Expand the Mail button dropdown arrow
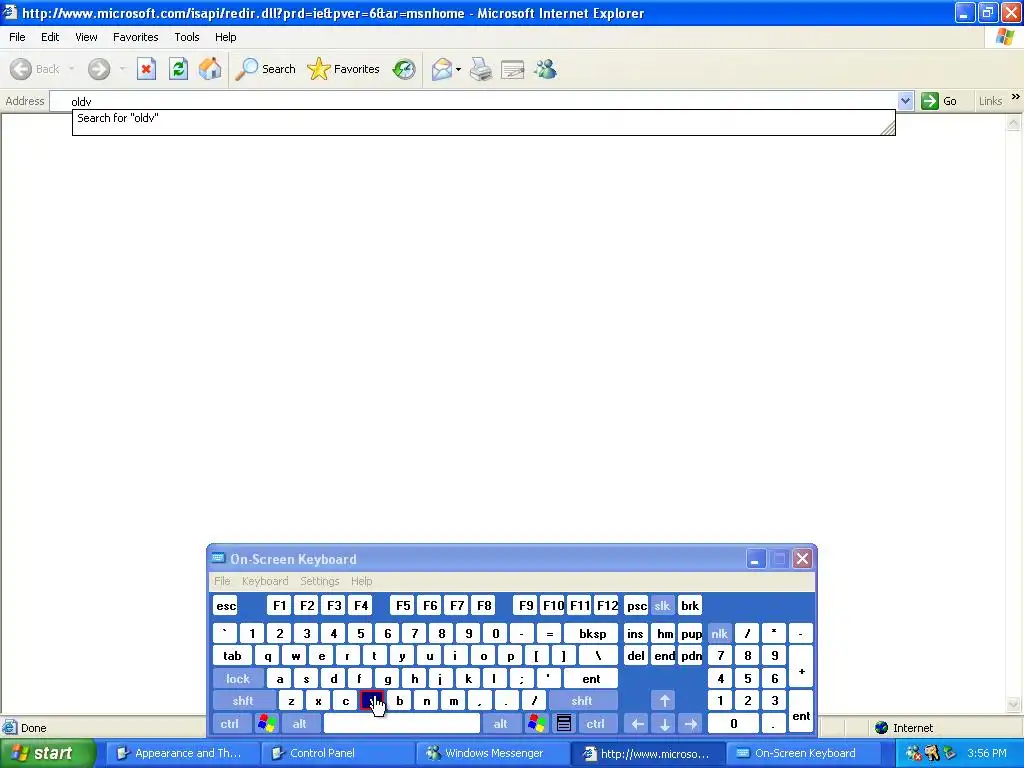1024x768 pixels. pyautogui.click(x=458, y=69)
